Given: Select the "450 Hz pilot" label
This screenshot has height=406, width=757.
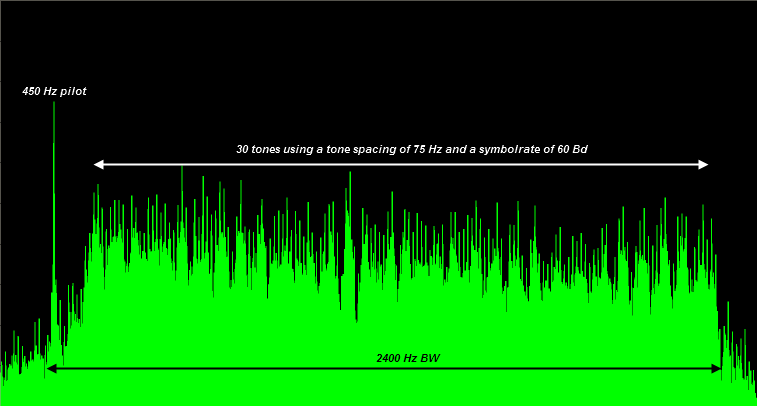Looking at the screenshot, I should (54, 91).
